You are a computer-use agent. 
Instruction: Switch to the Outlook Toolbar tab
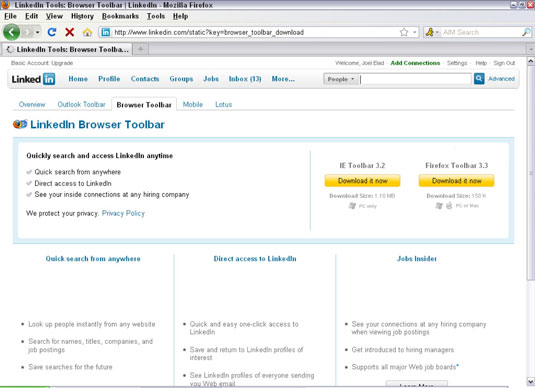tap(81, 104)
